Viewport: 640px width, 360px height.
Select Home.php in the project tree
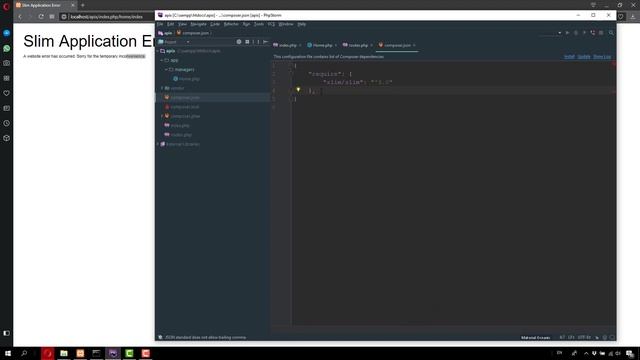click(186, 79)
